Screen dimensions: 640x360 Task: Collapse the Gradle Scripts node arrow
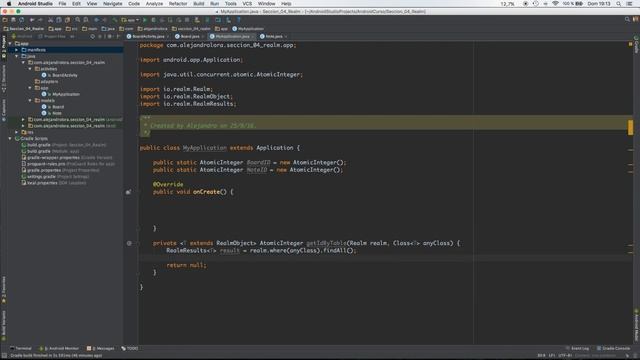pyautogui.click(x=10, y=138)
